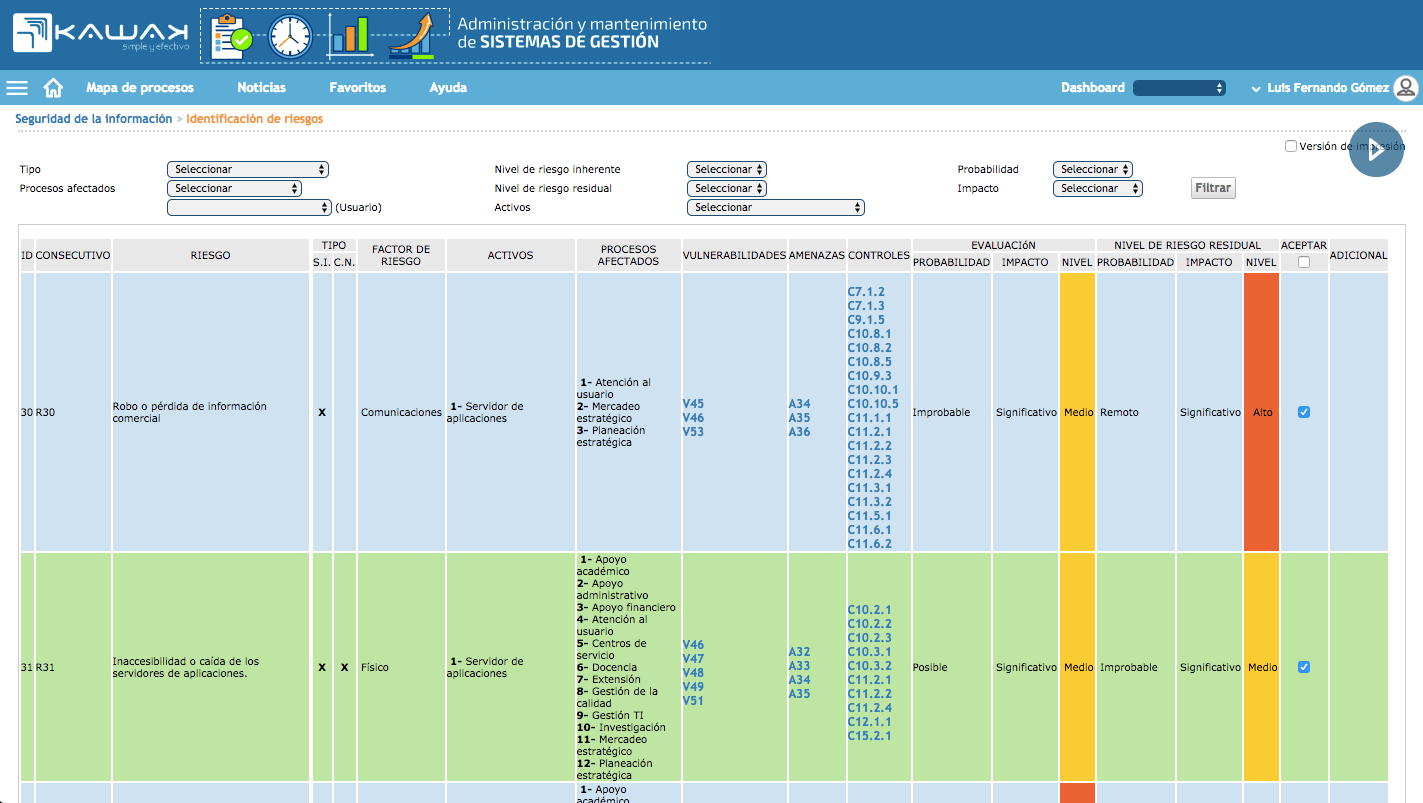1423x803 pixels.
Task: Open the Nivel de riesgo residual dropdown
Action: (727, 188)
